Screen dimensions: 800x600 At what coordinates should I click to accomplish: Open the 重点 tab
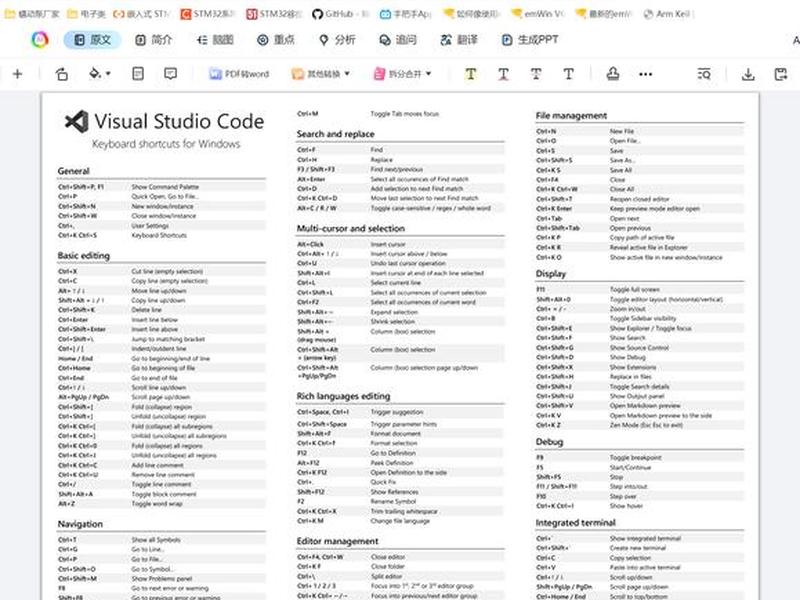(276, 40)
